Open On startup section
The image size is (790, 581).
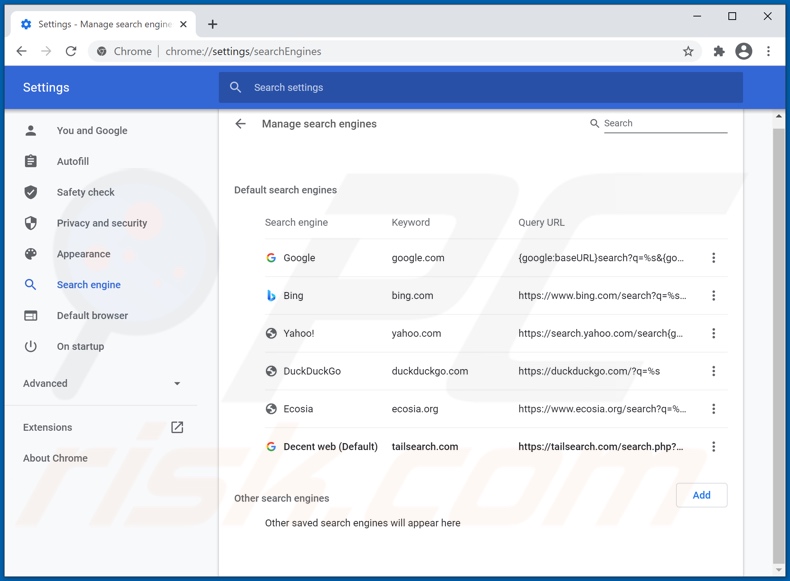click(80, 346)
